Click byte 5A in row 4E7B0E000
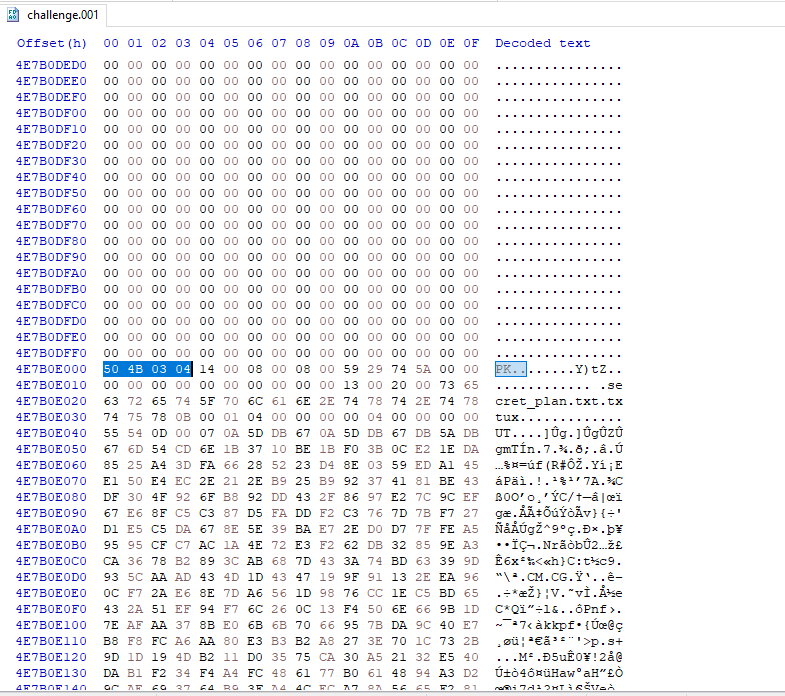This screenshot has height=696, width=785. [423, 370]
